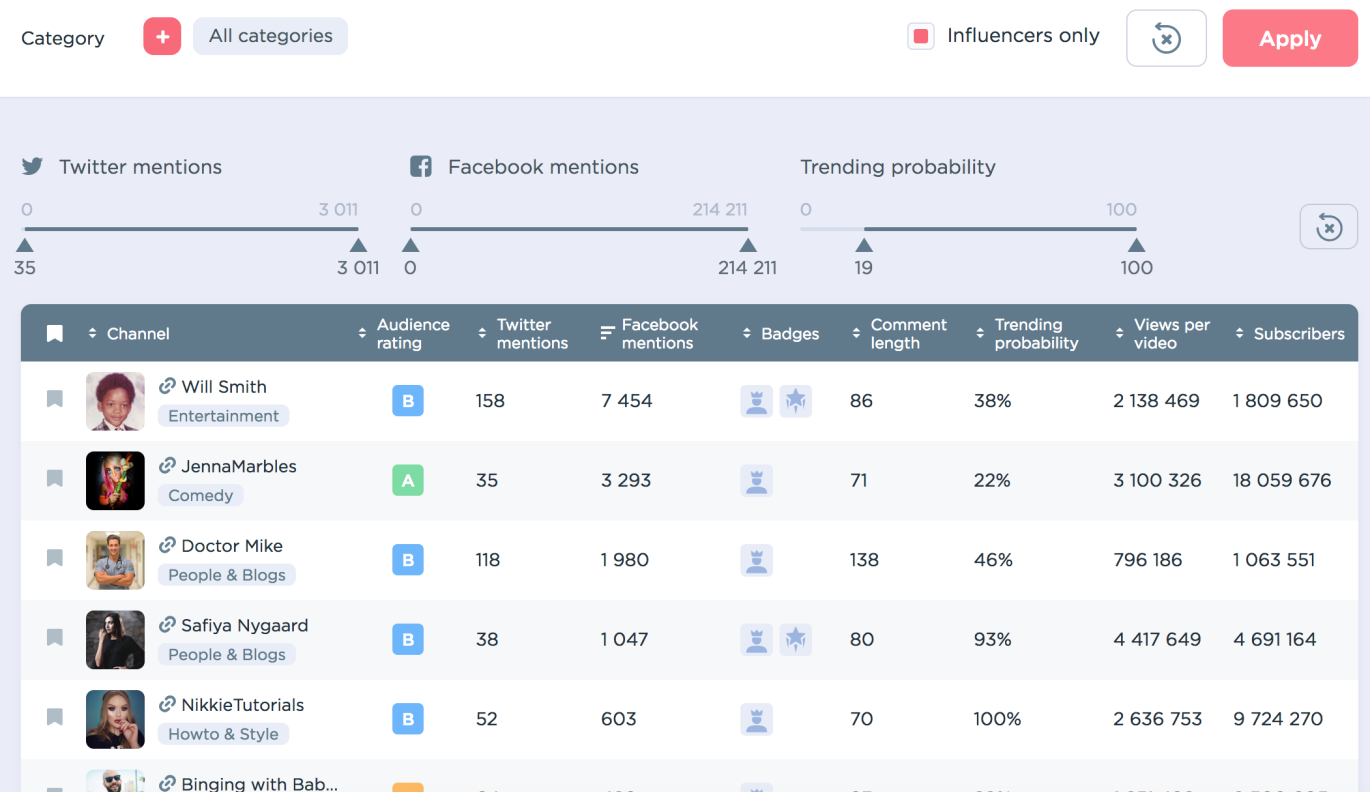Open the Will Smith channel name
This screenshot has width=1370, height=792.
[x=224, y=387]
